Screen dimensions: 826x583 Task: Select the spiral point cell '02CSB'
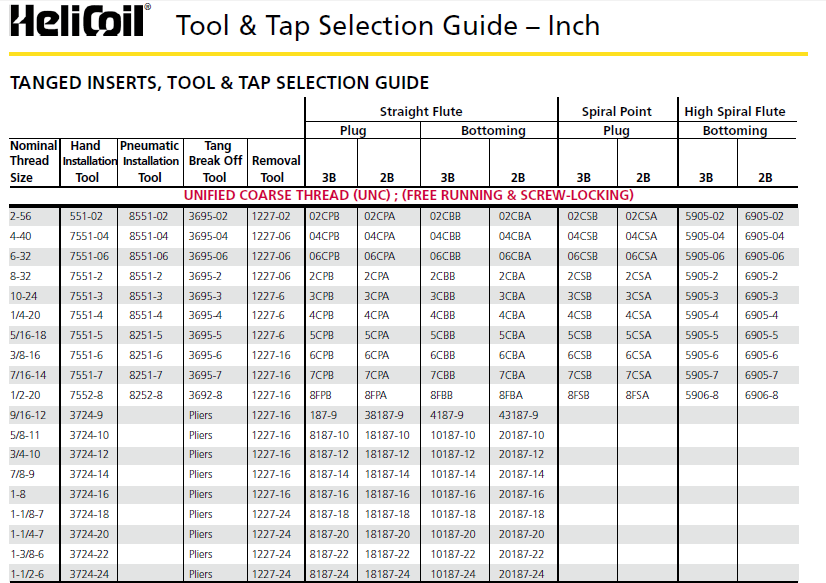pos(583,216)
